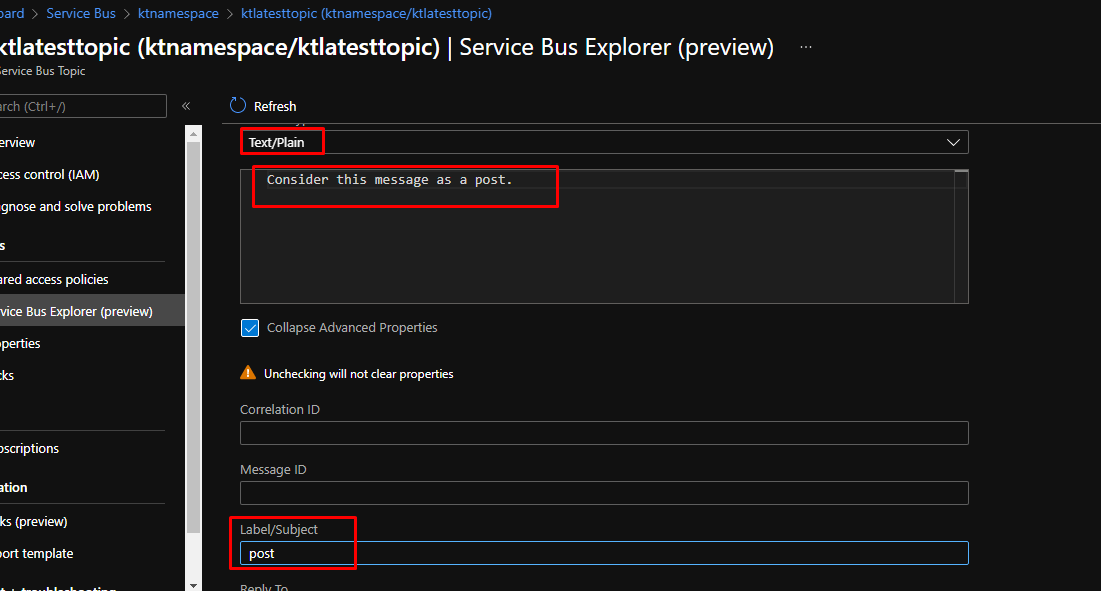The height and width of the screenshot is (591, 1101).
Task: Click the orange warning triangle icon
Action: [248, 373]
